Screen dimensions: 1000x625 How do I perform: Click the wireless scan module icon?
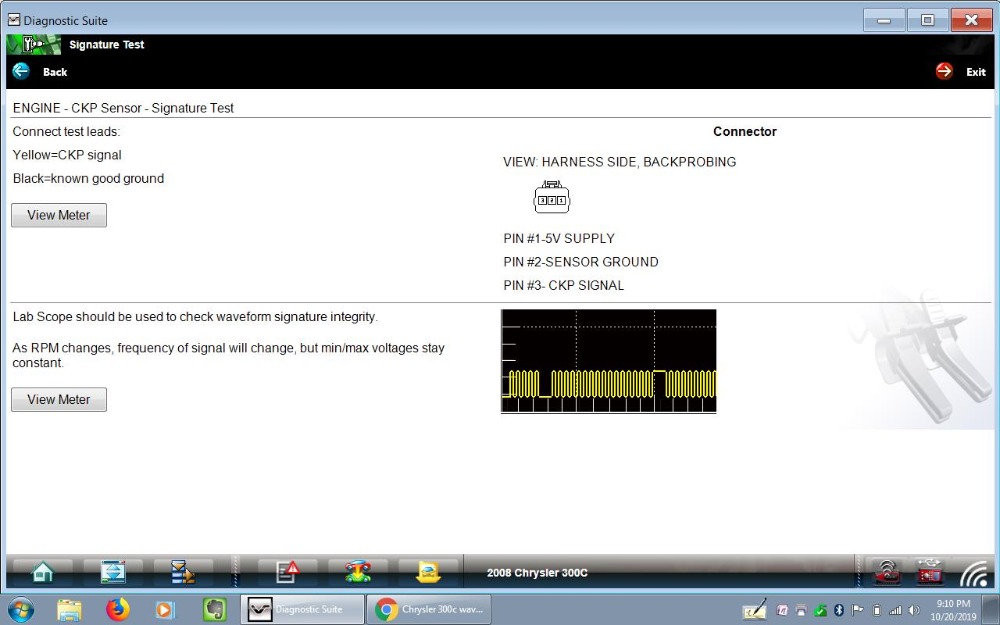886,572
